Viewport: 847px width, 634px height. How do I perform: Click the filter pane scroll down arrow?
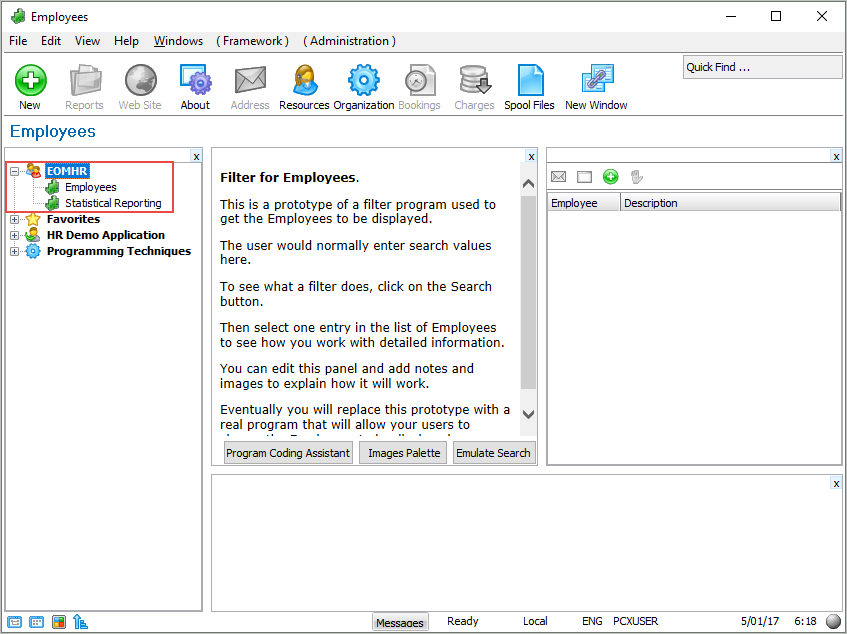pyautogui.click(x=529, y=414)
